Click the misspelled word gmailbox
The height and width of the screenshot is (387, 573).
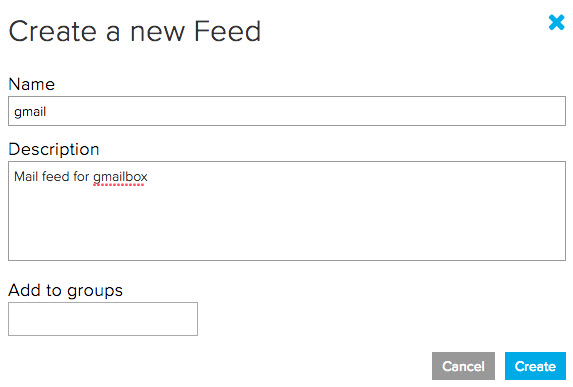(x=120, y=177)
